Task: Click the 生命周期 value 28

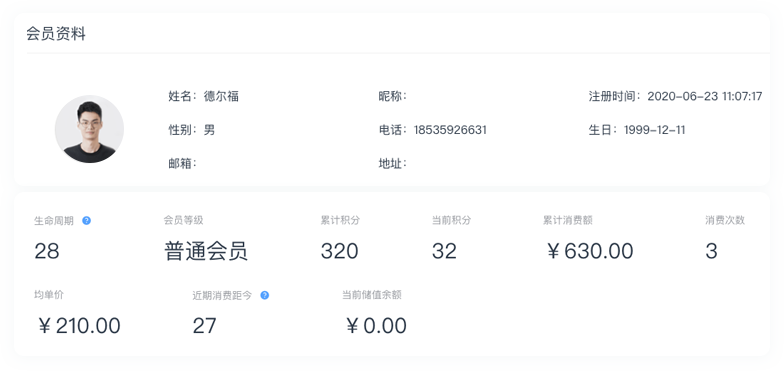Action: (x=46, y=251)
